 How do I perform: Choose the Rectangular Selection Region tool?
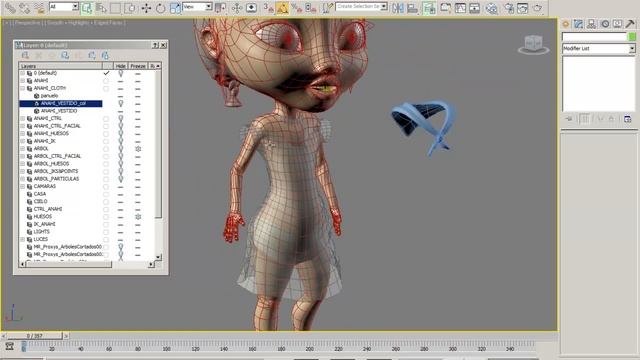(116, 7)
